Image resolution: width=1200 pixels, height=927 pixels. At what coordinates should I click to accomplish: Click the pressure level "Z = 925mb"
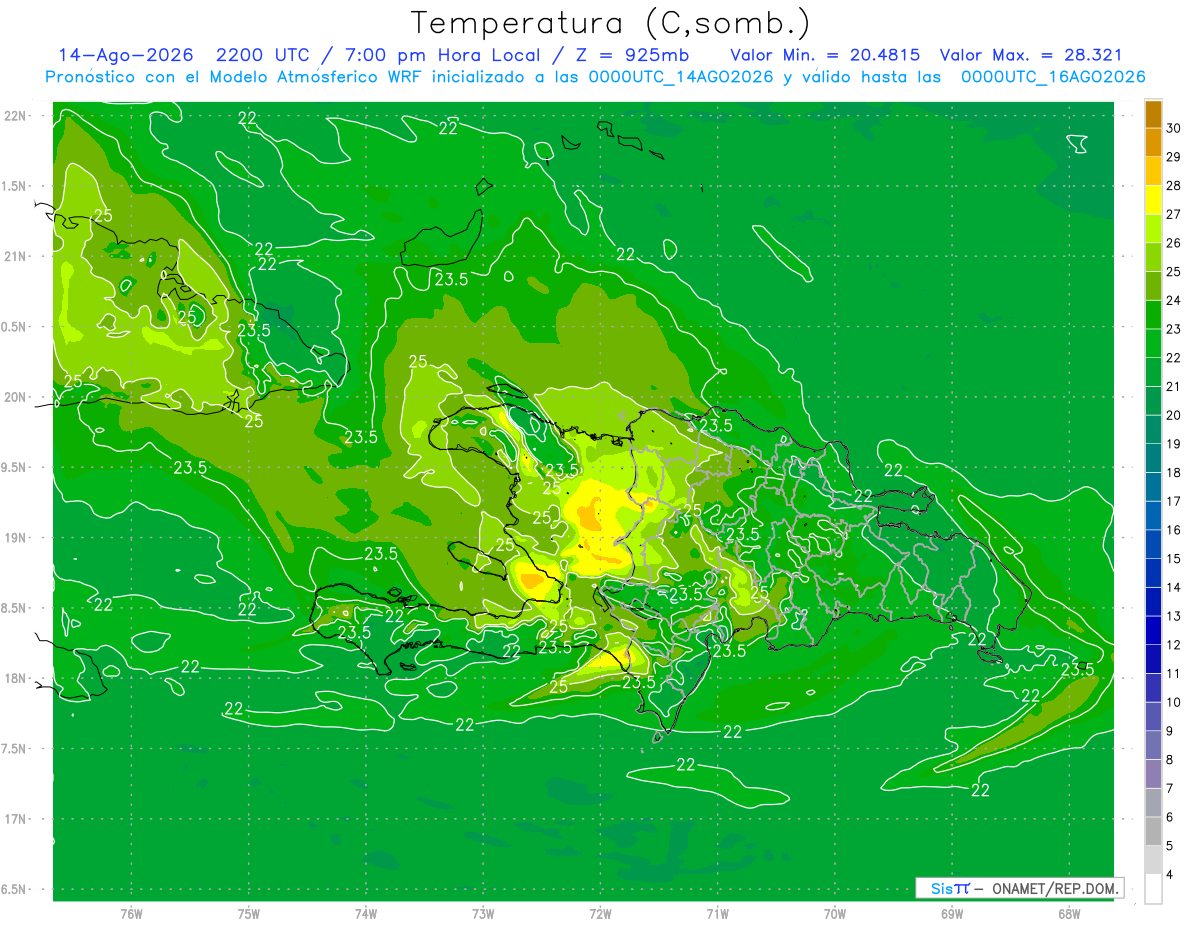tap(630, 55)
